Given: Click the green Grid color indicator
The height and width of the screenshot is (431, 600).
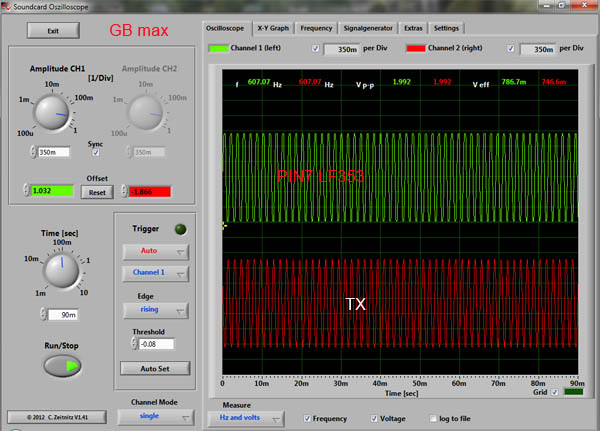Looking at the screenshot, I should click(575, 393).
